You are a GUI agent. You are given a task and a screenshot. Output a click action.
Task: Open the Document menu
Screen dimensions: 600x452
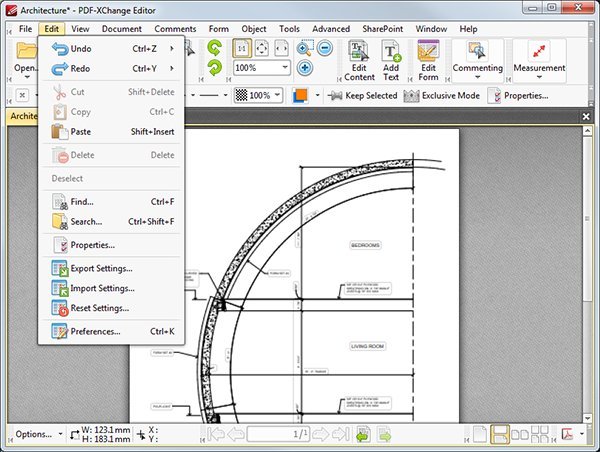(x=122, y=29)
